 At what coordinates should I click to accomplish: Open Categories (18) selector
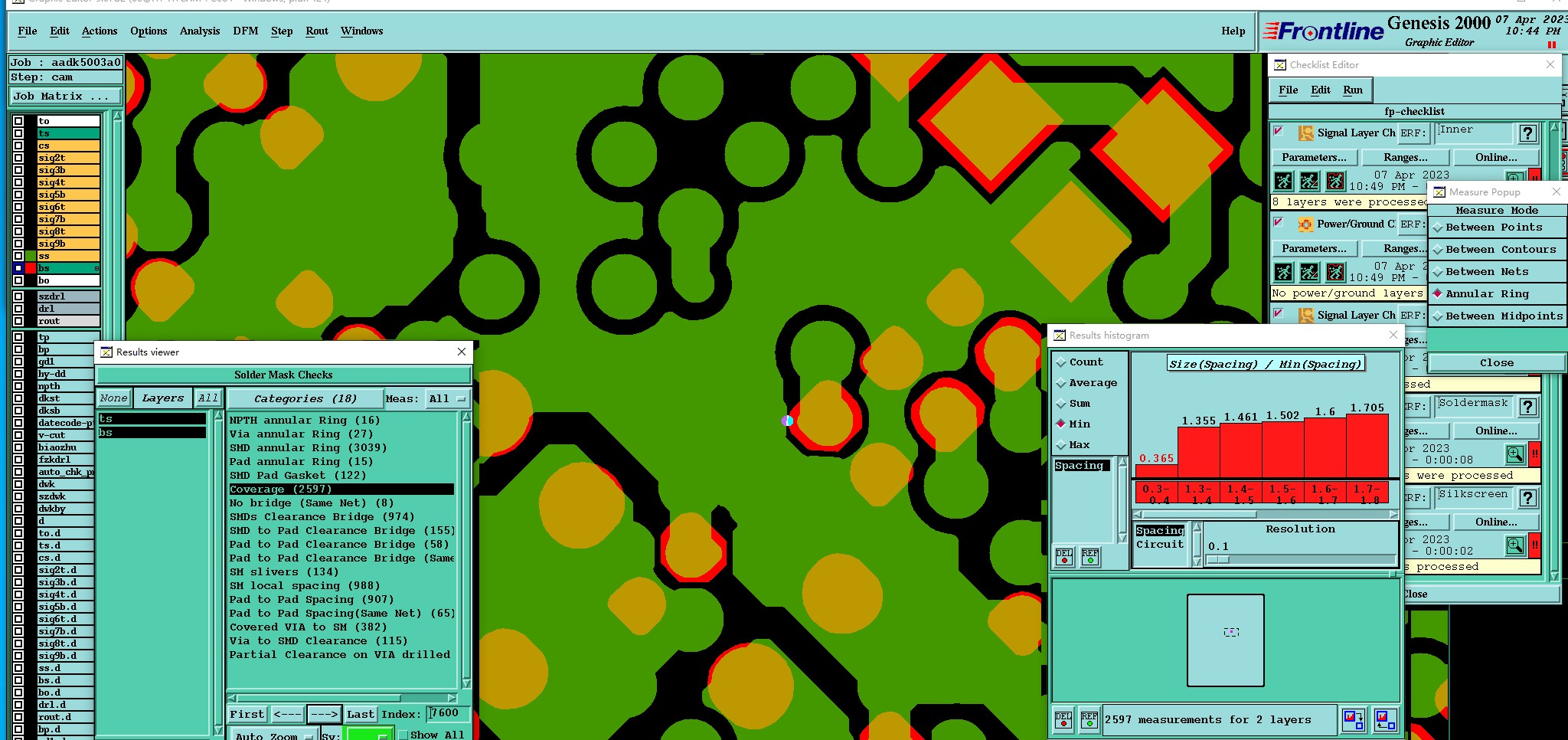click(305, 399)
